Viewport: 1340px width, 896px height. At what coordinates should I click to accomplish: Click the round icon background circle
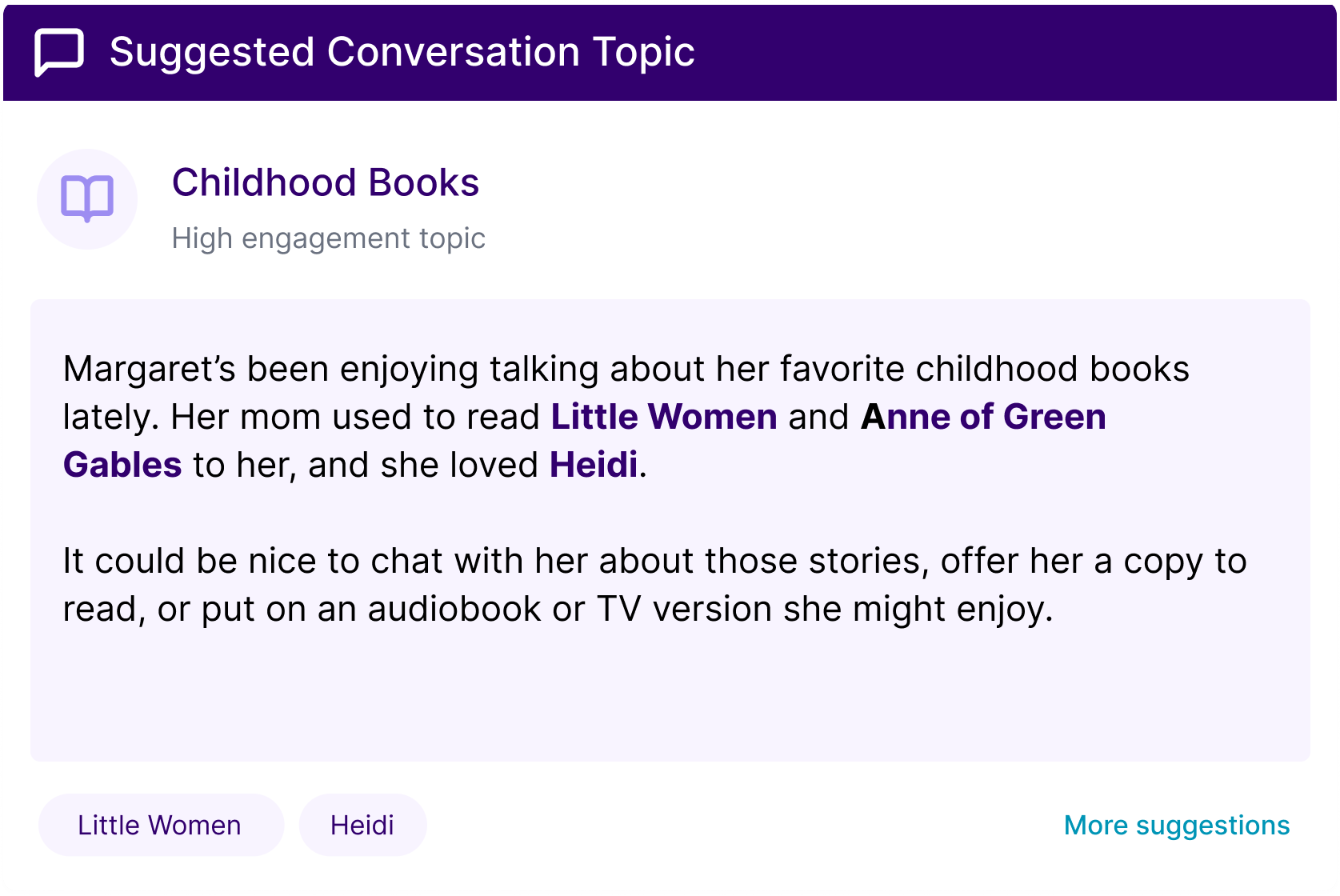point(87,199)
